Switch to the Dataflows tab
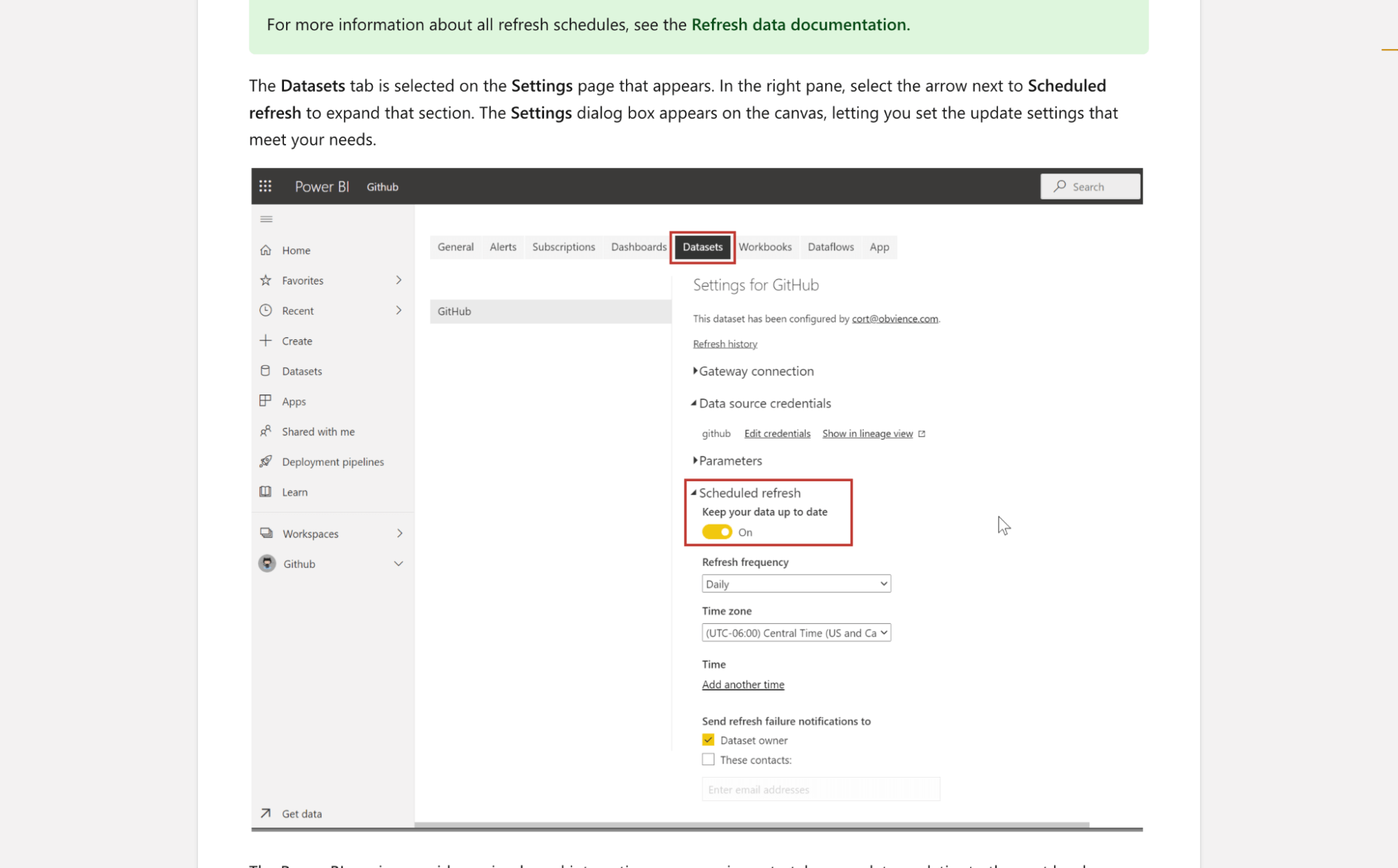Image resolution: width=1398 pixels, height=868 pixels. click(x=831, y=247)
